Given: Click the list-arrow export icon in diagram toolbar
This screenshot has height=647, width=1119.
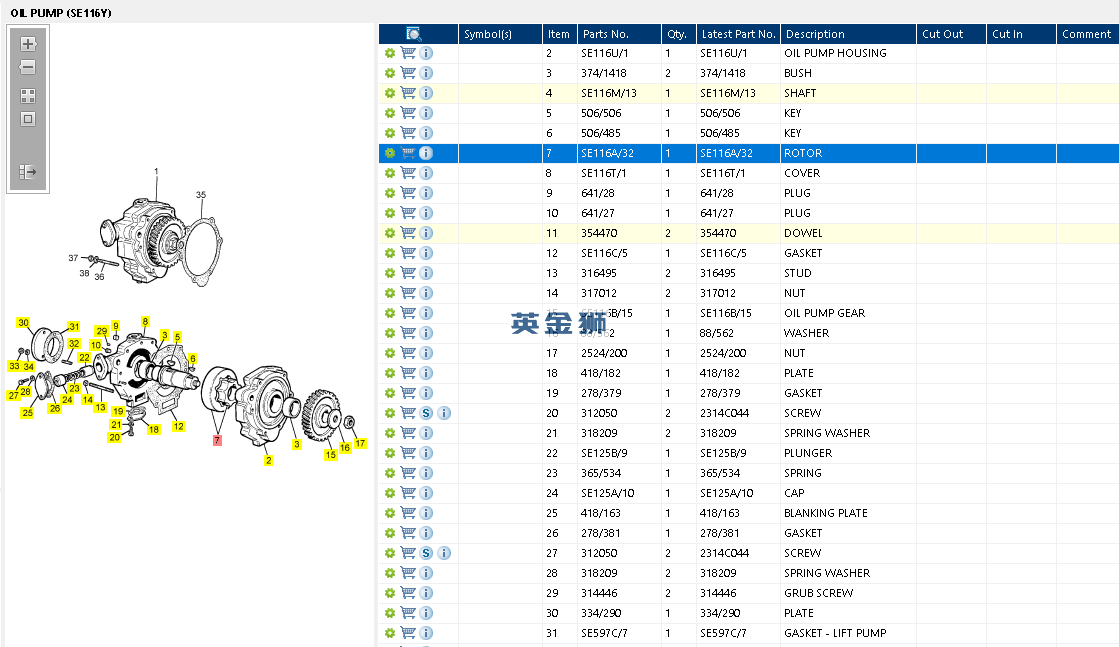Looking at the screenshot, I should click(28, 172).
